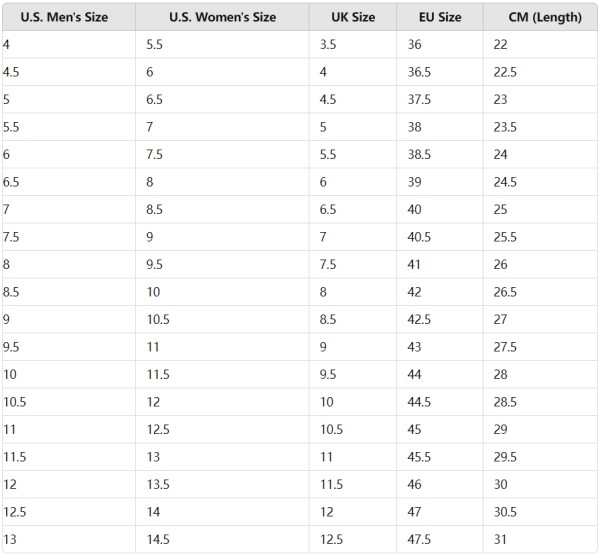
Task: Select U.S. Women's size 10.5 cell
Action: pyautogui.click(x=158, y=319)
